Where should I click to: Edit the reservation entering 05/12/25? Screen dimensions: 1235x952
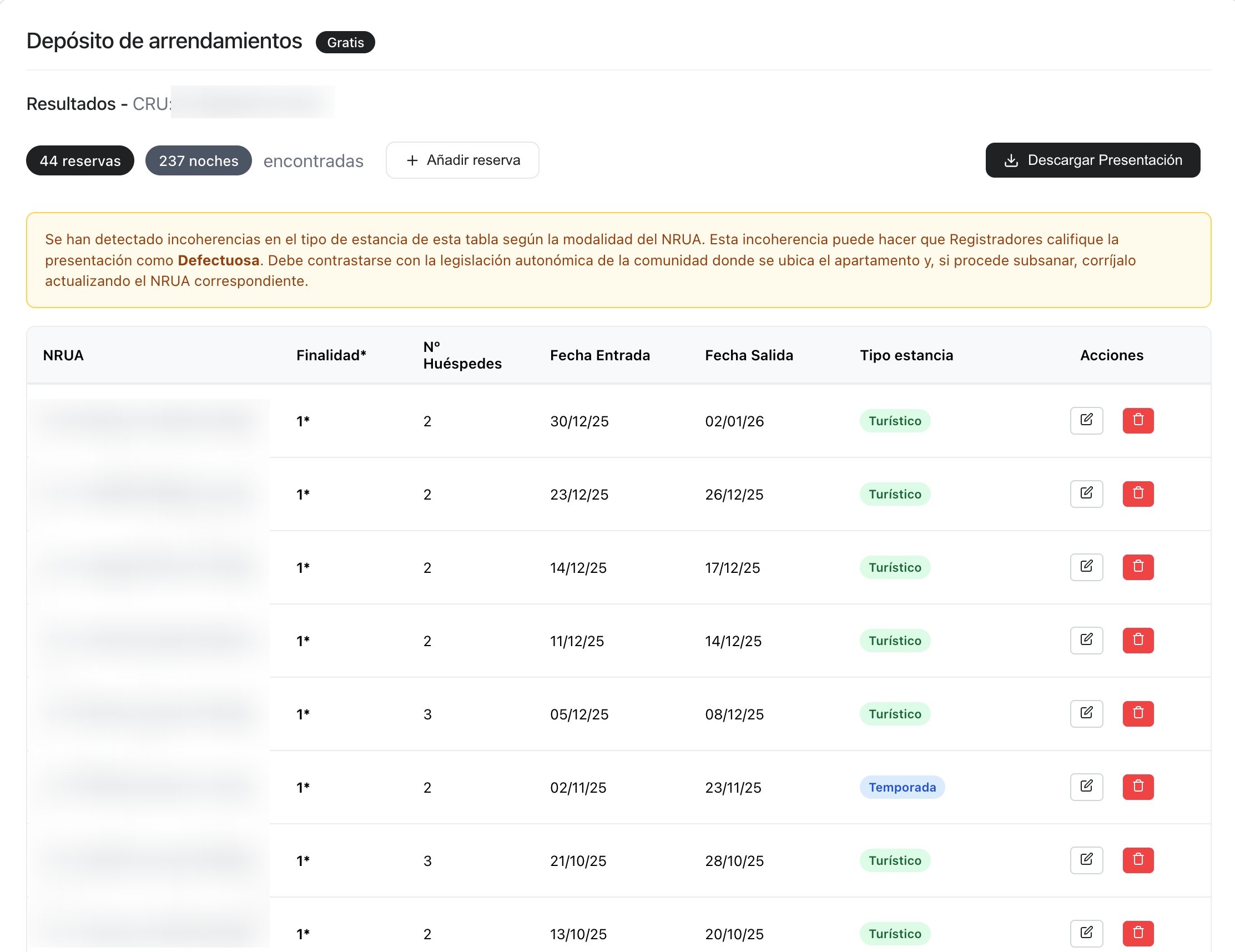click(x=1086, y=713)
